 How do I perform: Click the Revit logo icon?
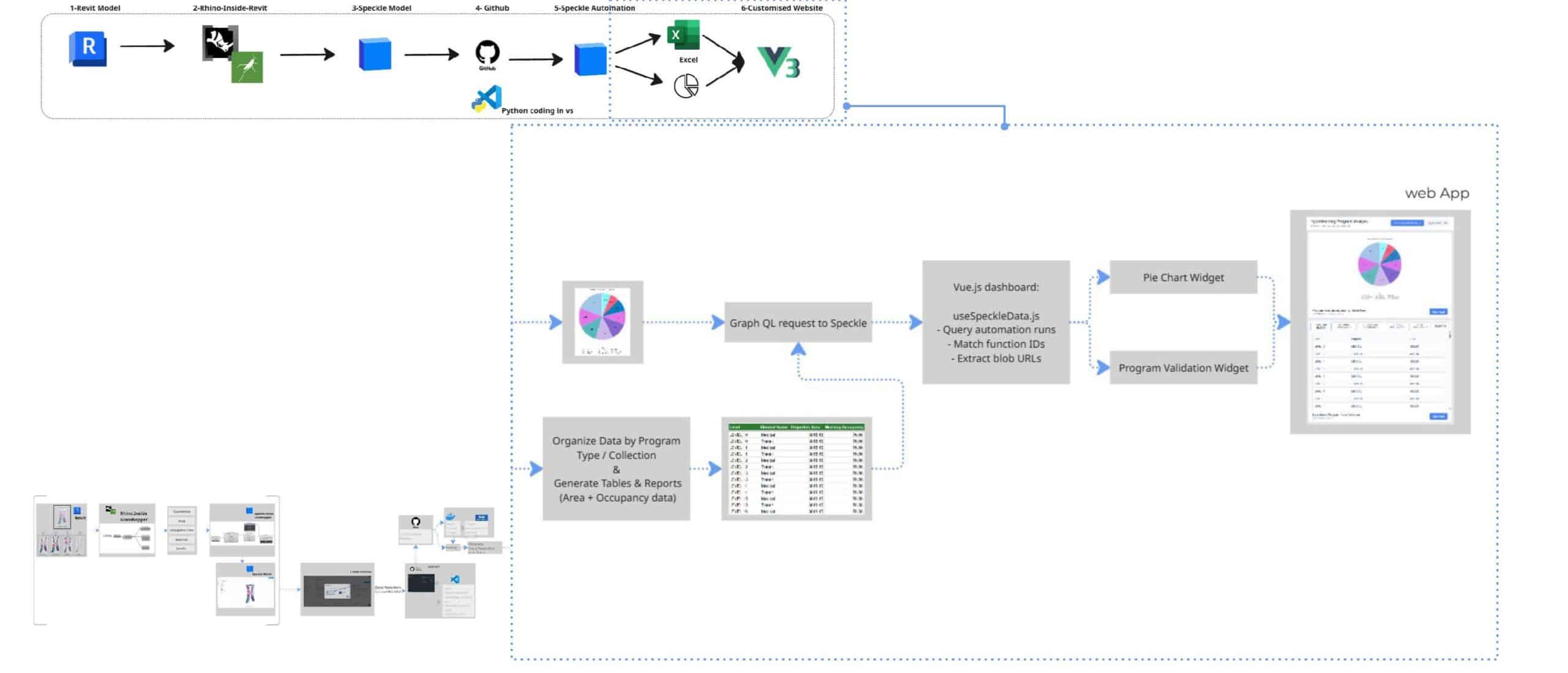coord(88,48)
